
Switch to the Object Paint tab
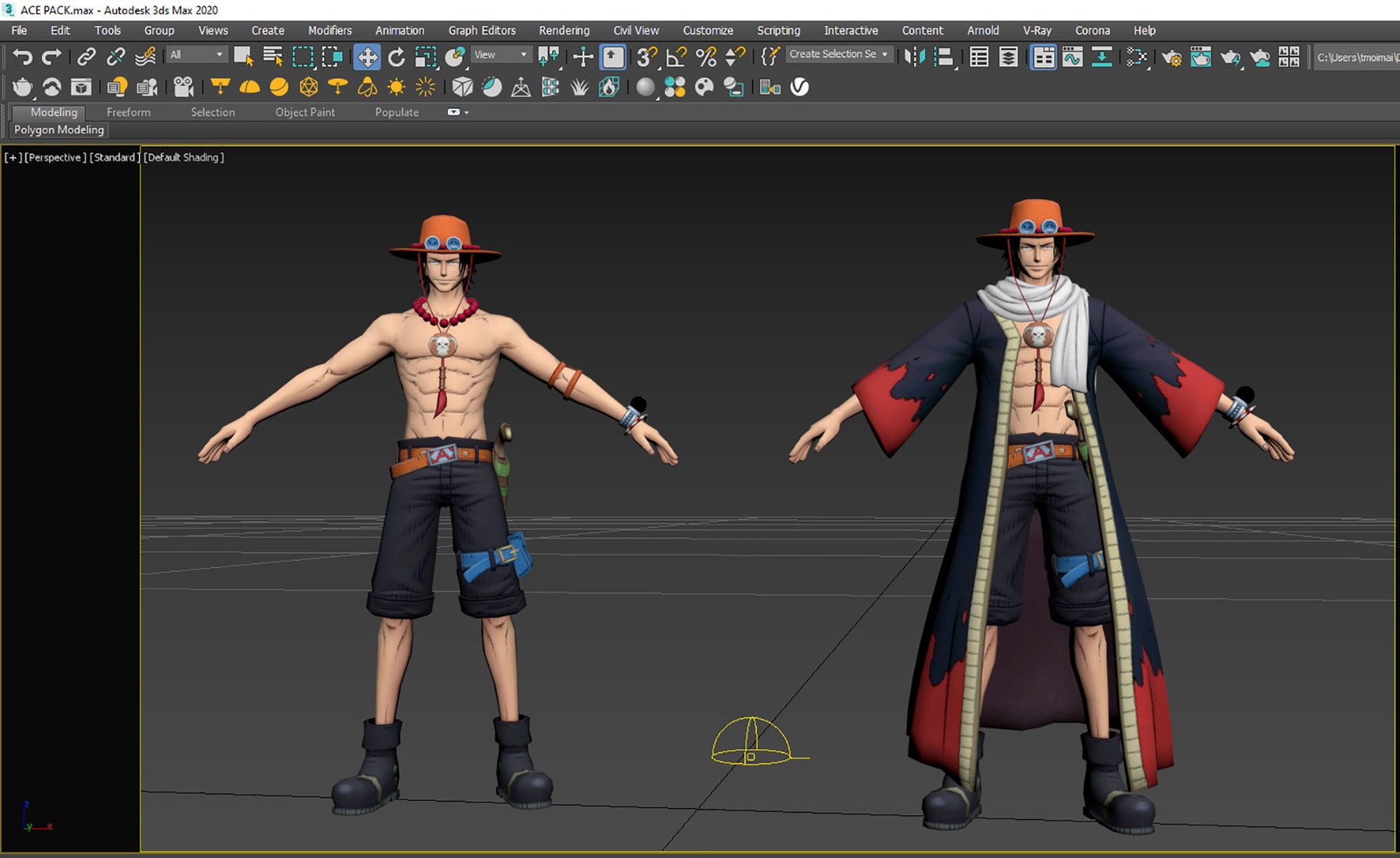tap(305, 112)
